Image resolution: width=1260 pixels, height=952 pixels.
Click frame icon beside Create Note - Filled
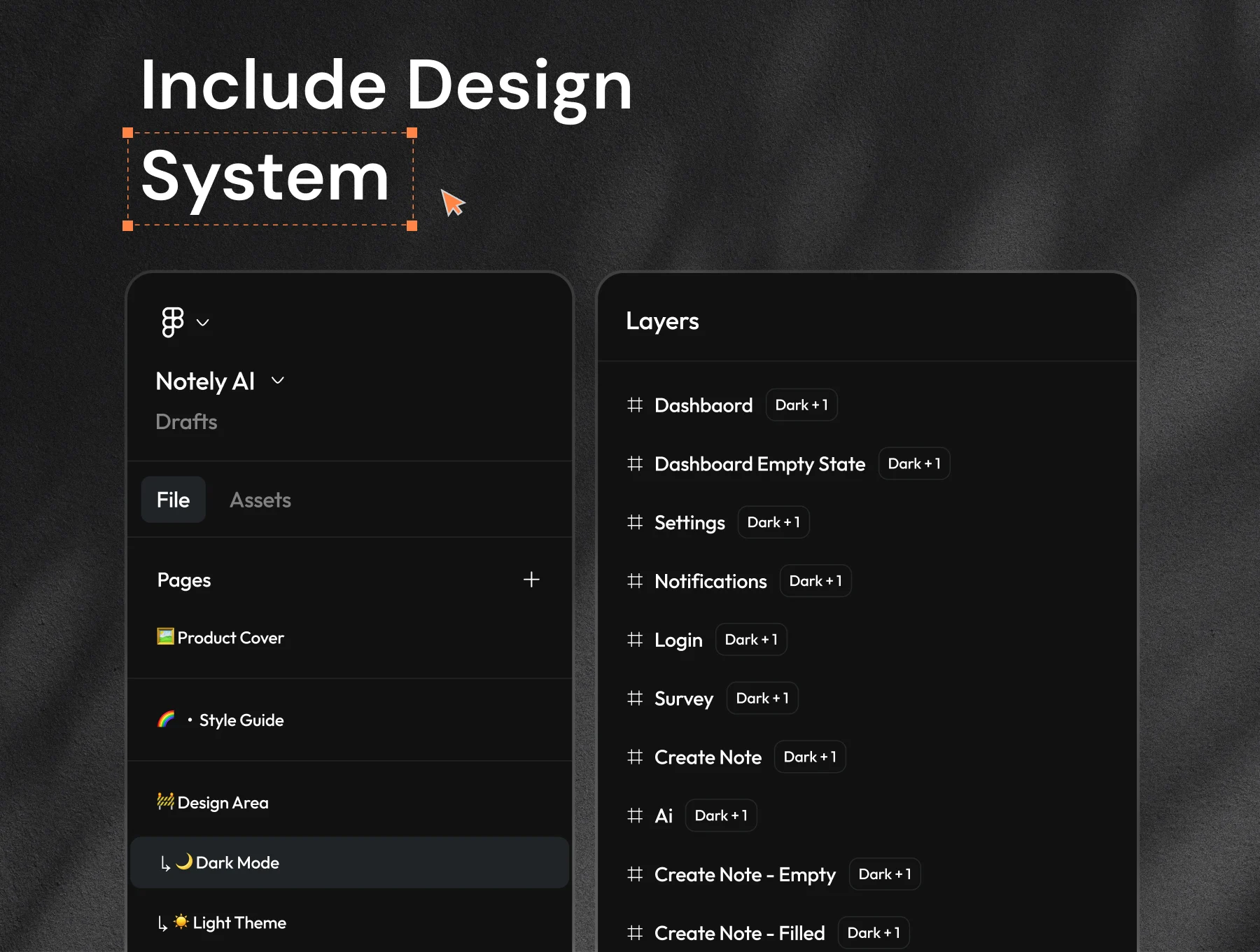tap(635, 932)
